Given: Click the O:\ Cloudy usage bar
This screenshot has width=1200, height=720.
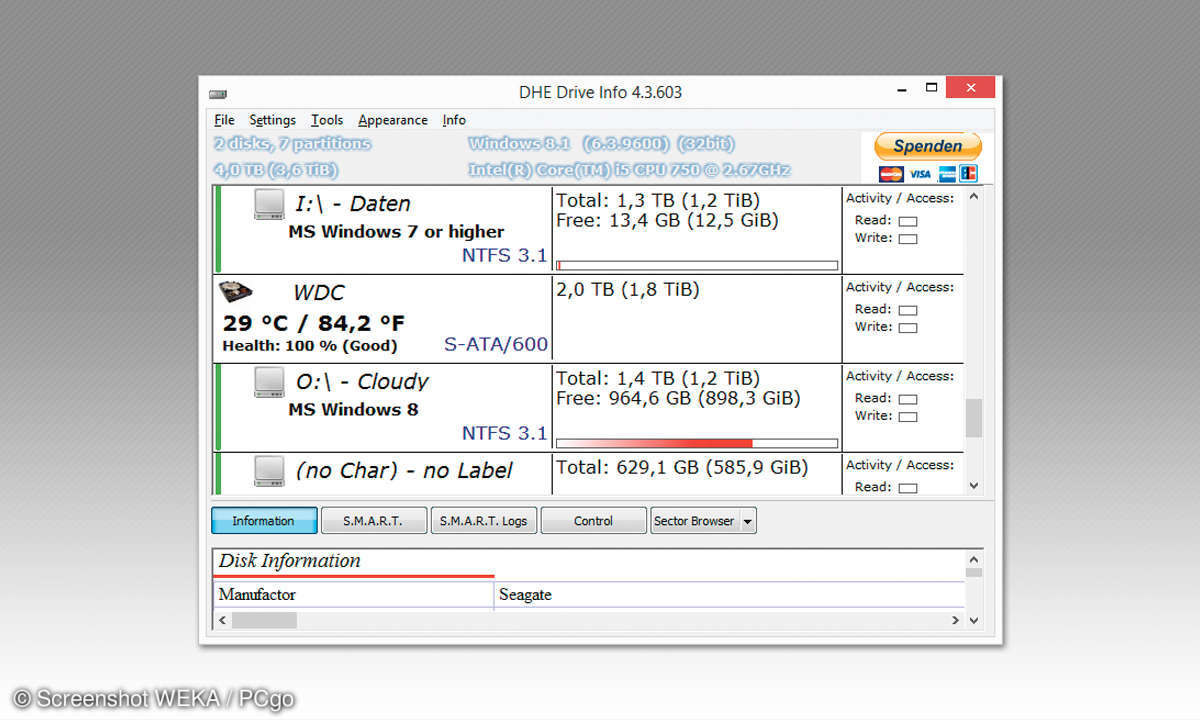Looking at the screenshot, I should [697, 443].
